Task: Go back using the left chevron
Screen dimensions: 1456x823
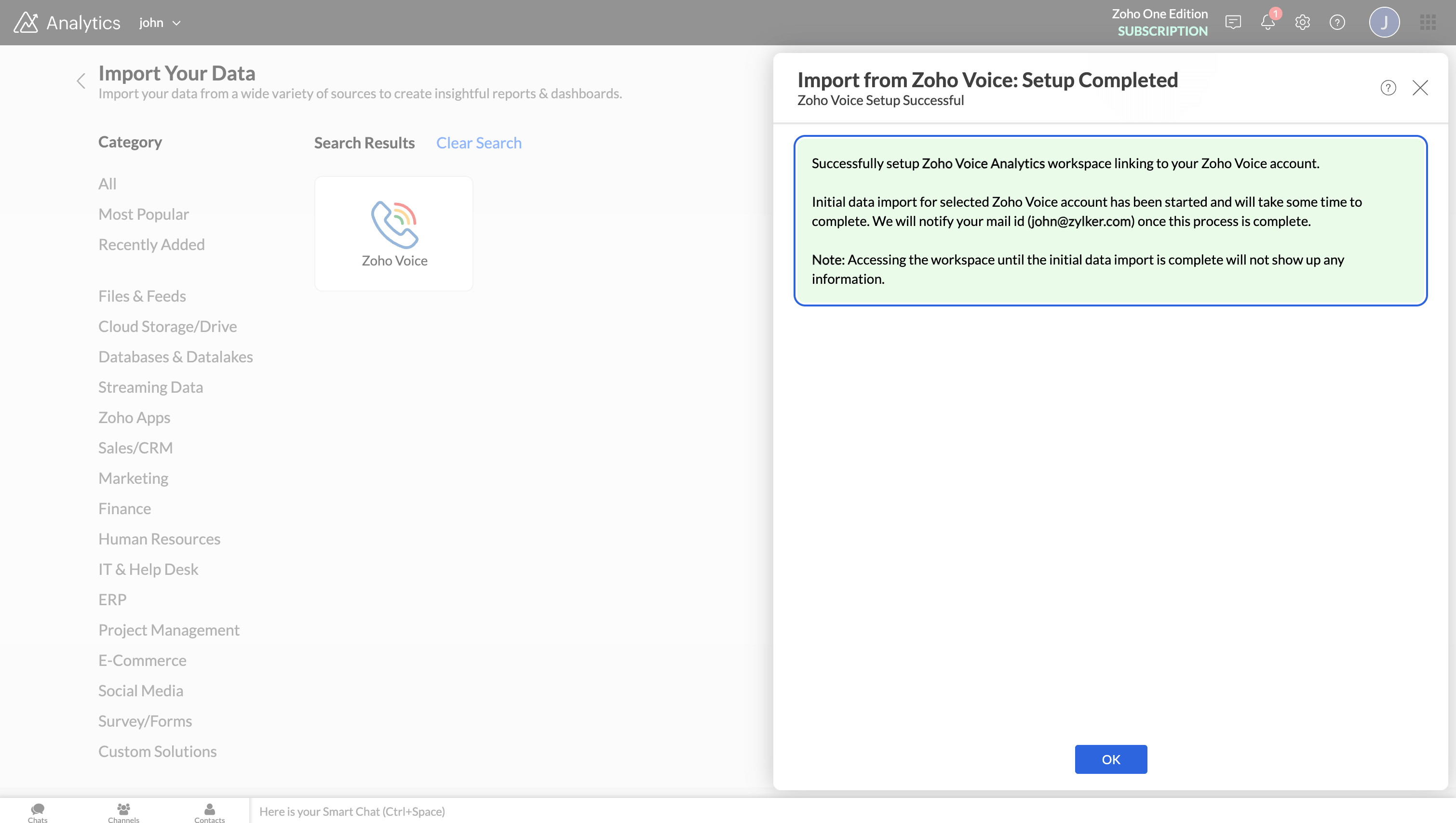Action: click(x=81, y=81)
